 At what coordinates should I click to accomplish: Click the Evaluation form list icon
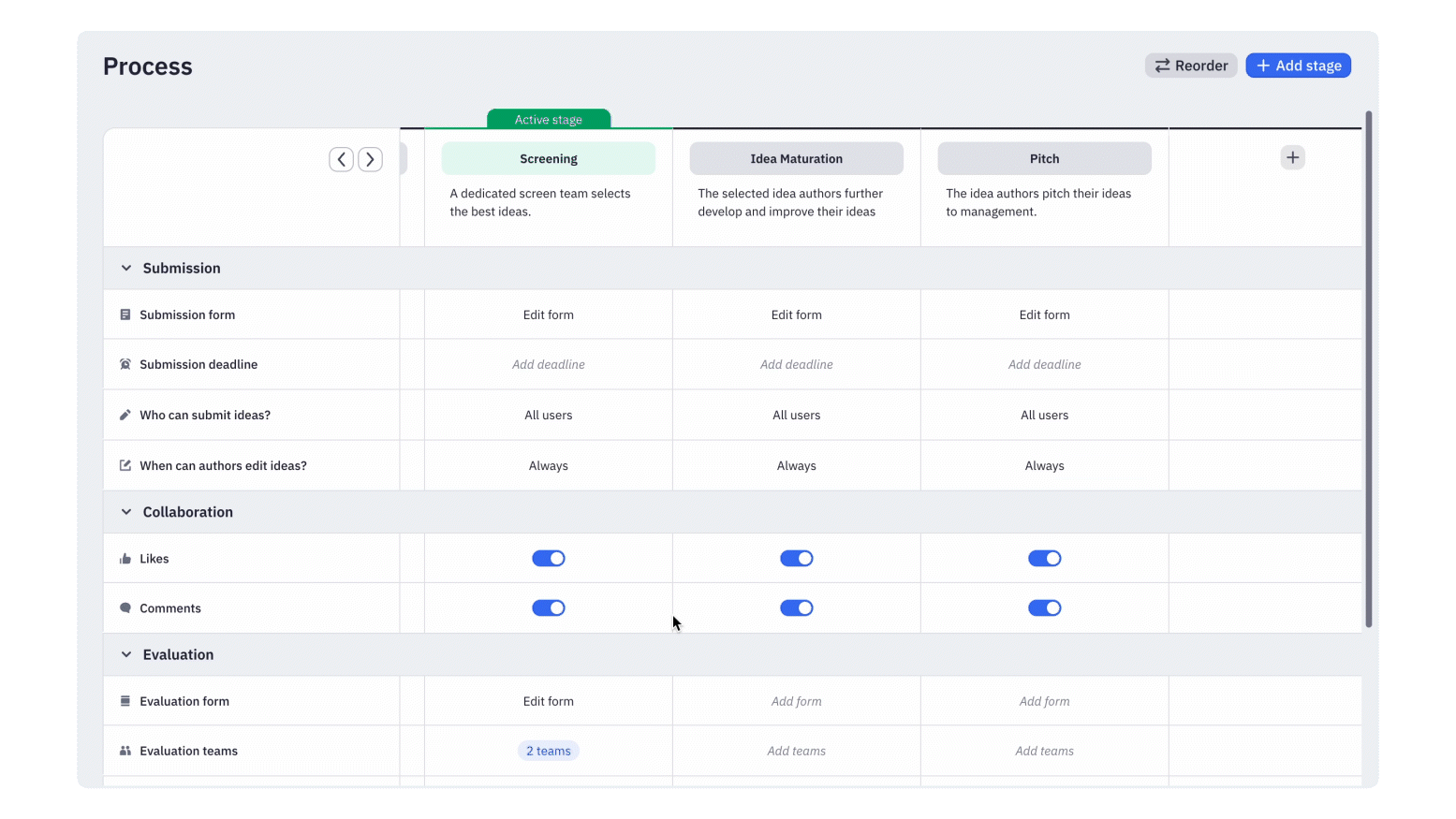point(125,700)
